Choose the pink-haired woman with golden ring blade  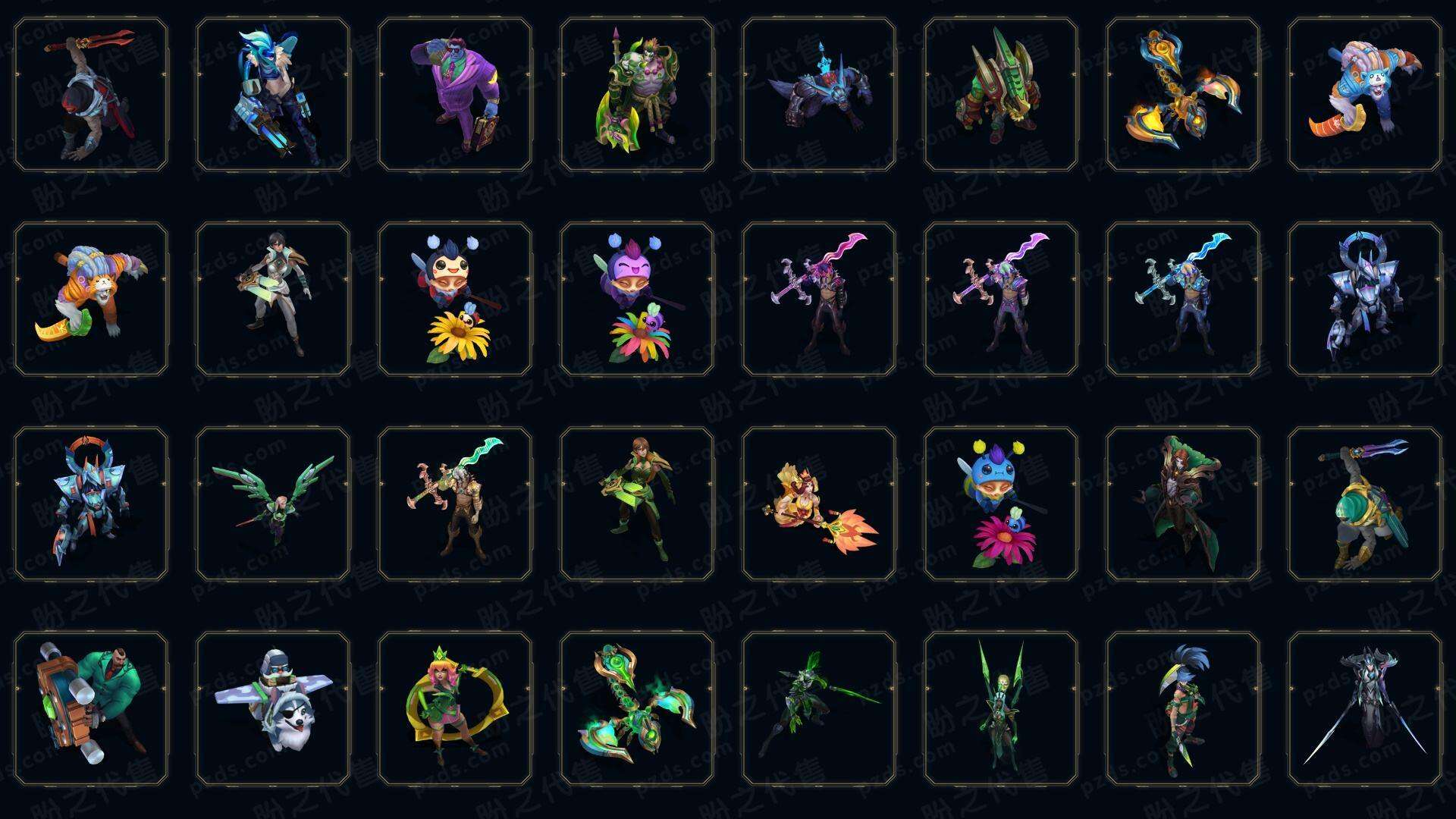[455, 709]
